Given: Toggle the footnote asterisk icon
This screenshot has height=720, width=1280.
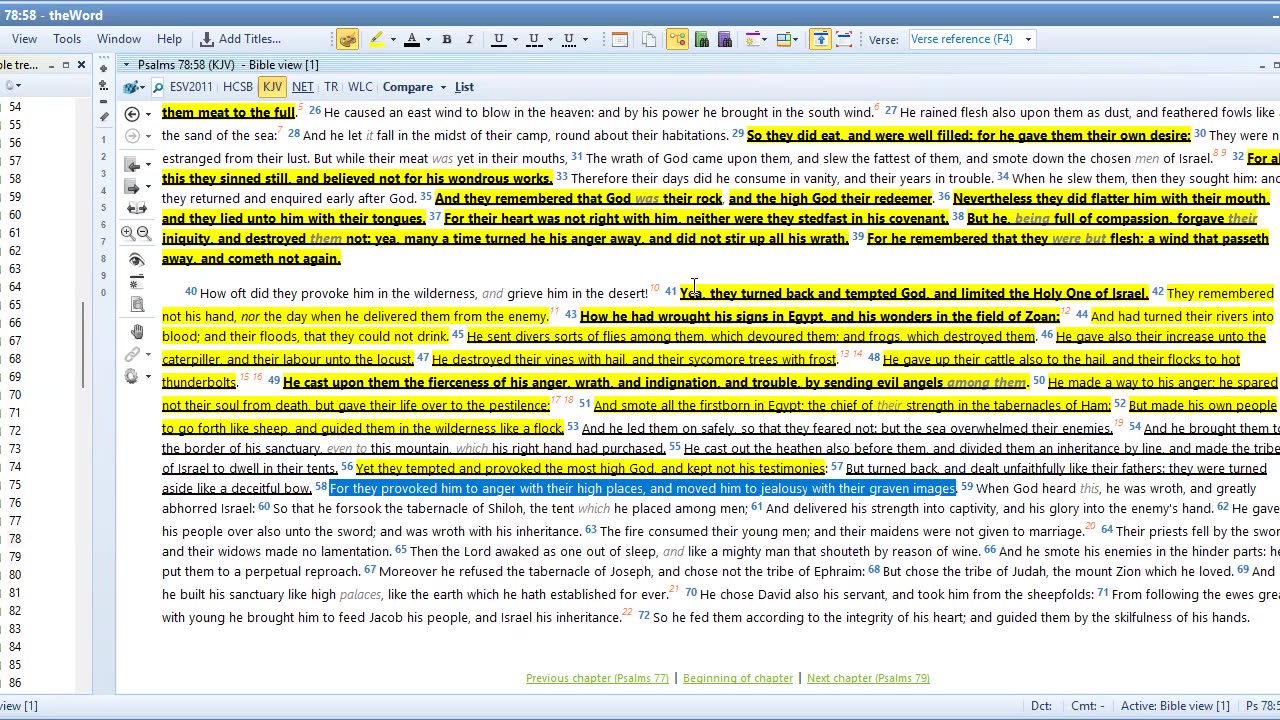Looking at the screenshot, I should [x=137, y=283].
